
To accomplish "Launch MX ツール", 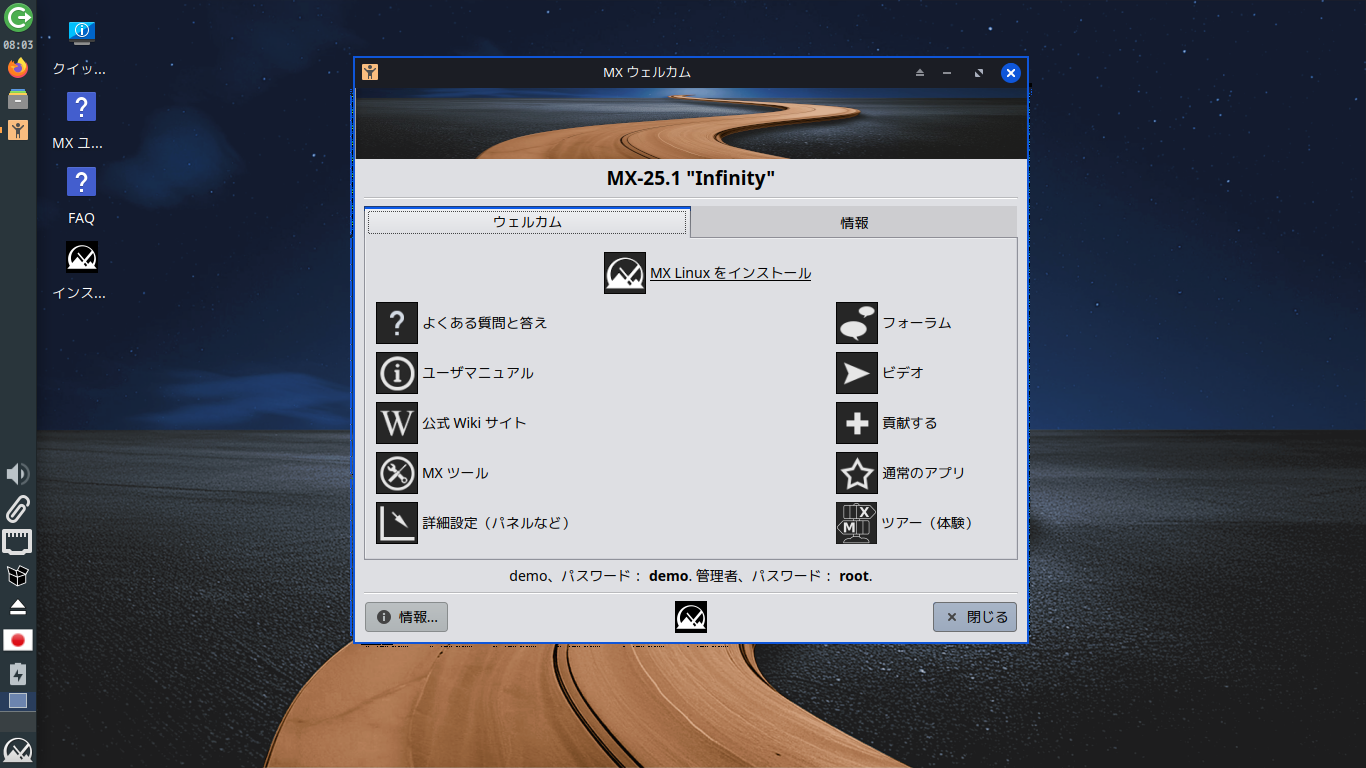I will pyautogui.click(x=432, y=473).
